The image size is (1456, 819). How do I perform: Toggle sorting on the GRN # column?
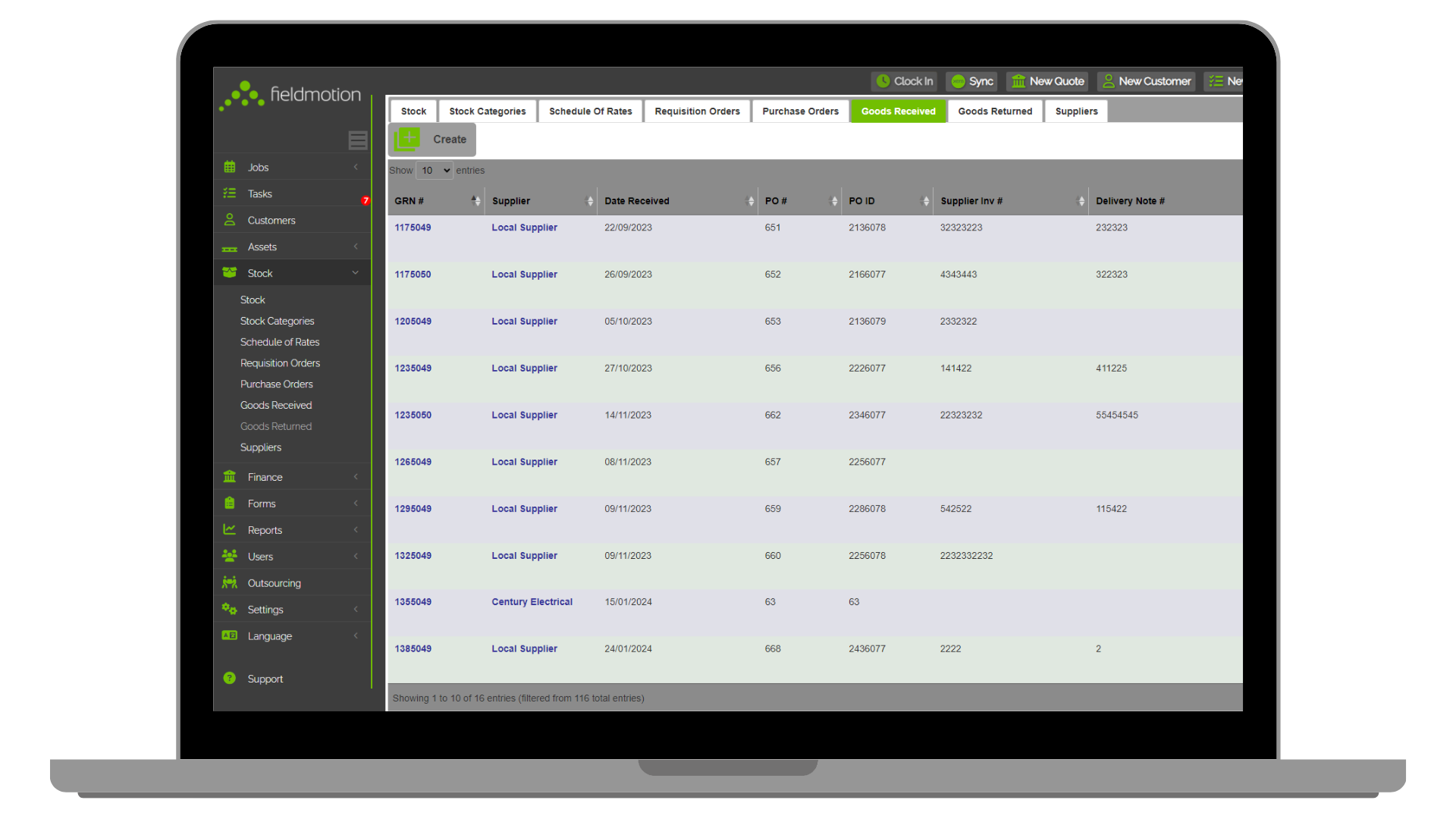coord(475,200)
